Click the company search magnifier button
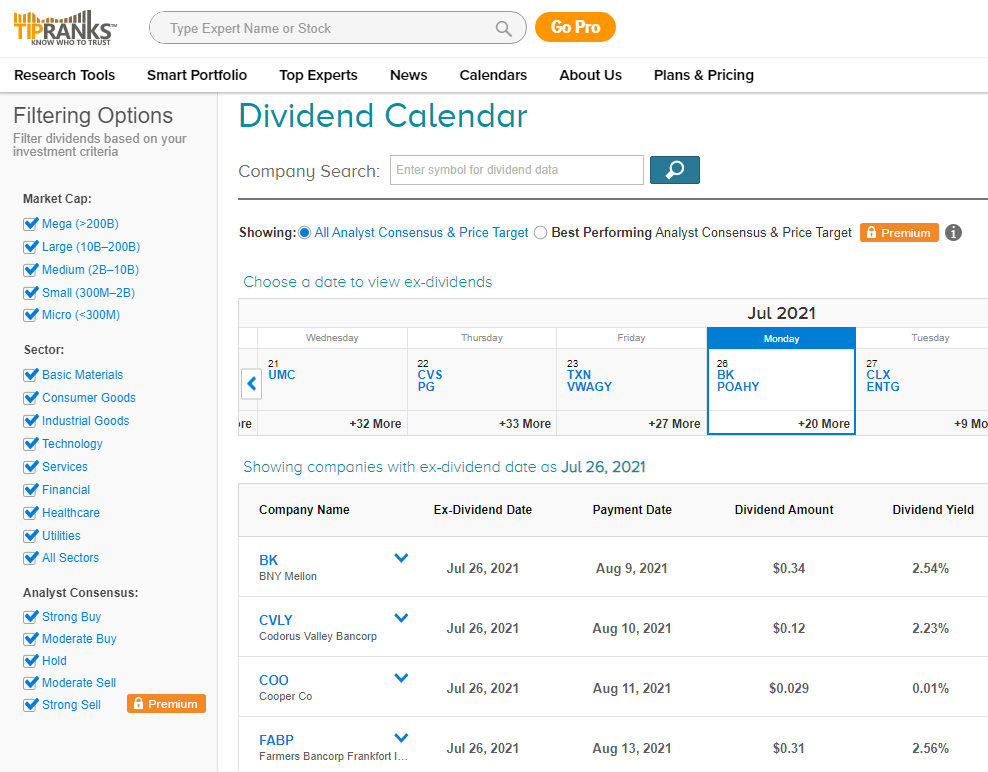This screenshot has height=772, width=988. point(674,170)
